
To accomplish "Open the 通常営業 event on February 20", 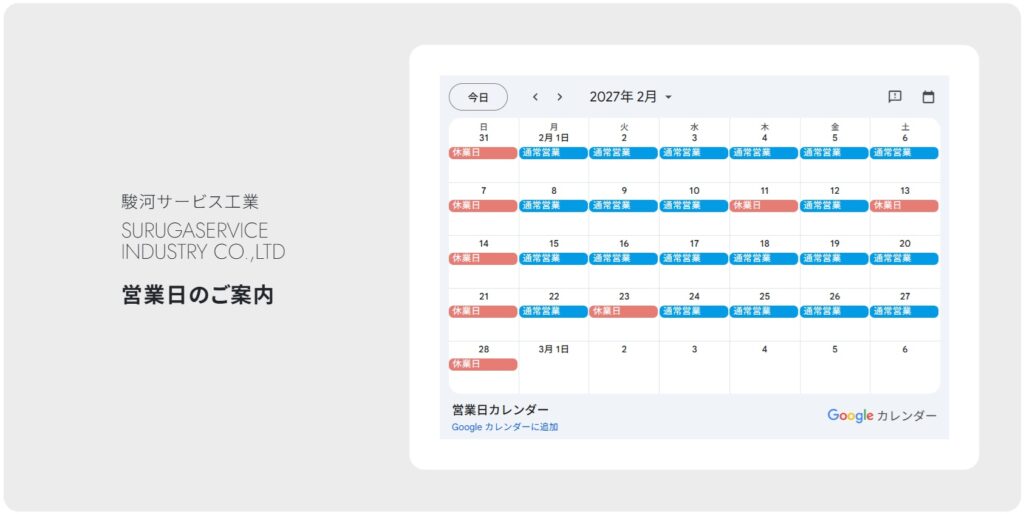I will pos(904,258).
